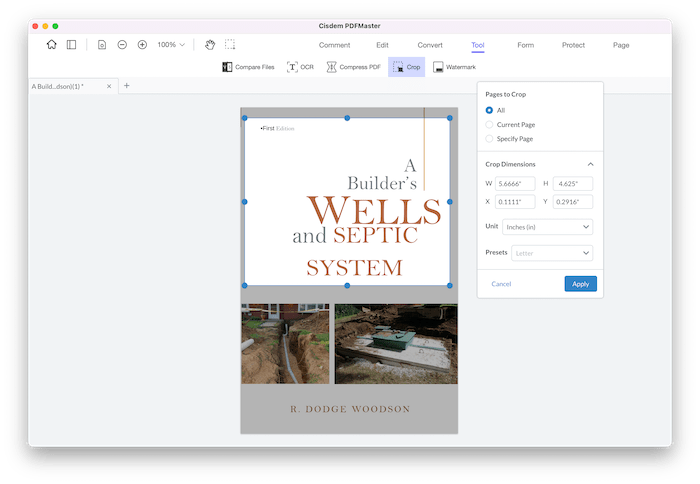700x484 pixels.
Task: Open the Unit Inches dropdown
Action: (547, 227)
